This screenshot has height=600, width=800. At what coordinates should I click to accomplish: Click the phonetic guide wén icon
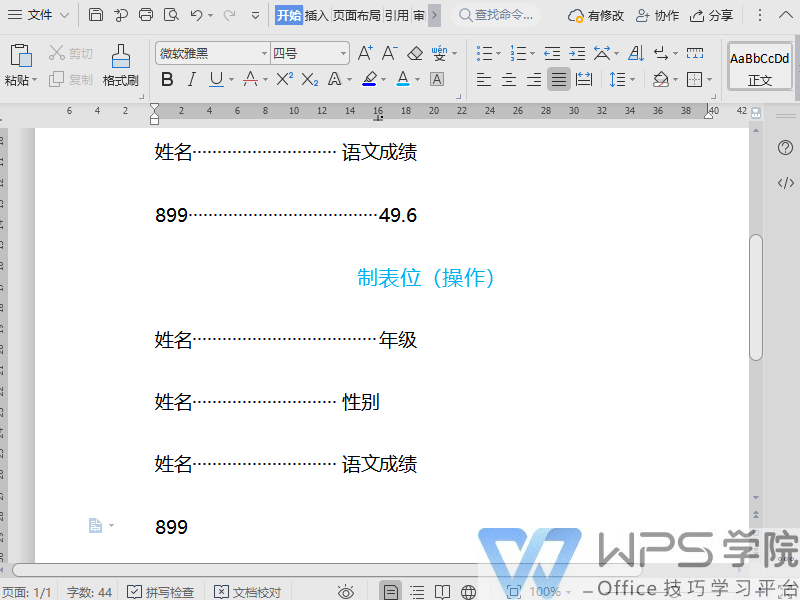coord(439,53)
